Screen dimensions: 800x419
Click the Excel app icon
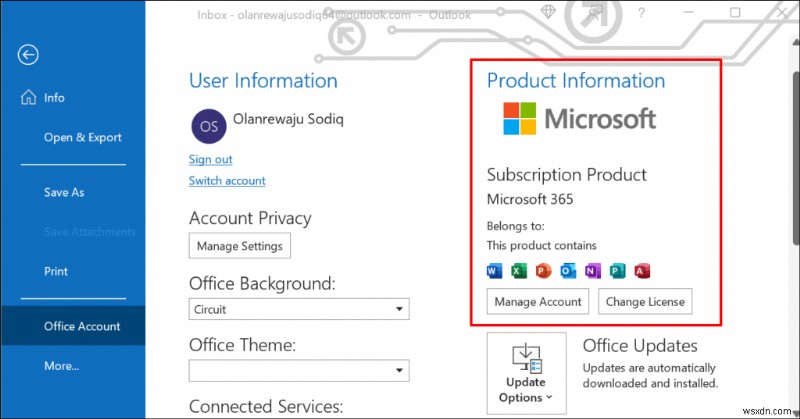[x=519, y=271]
